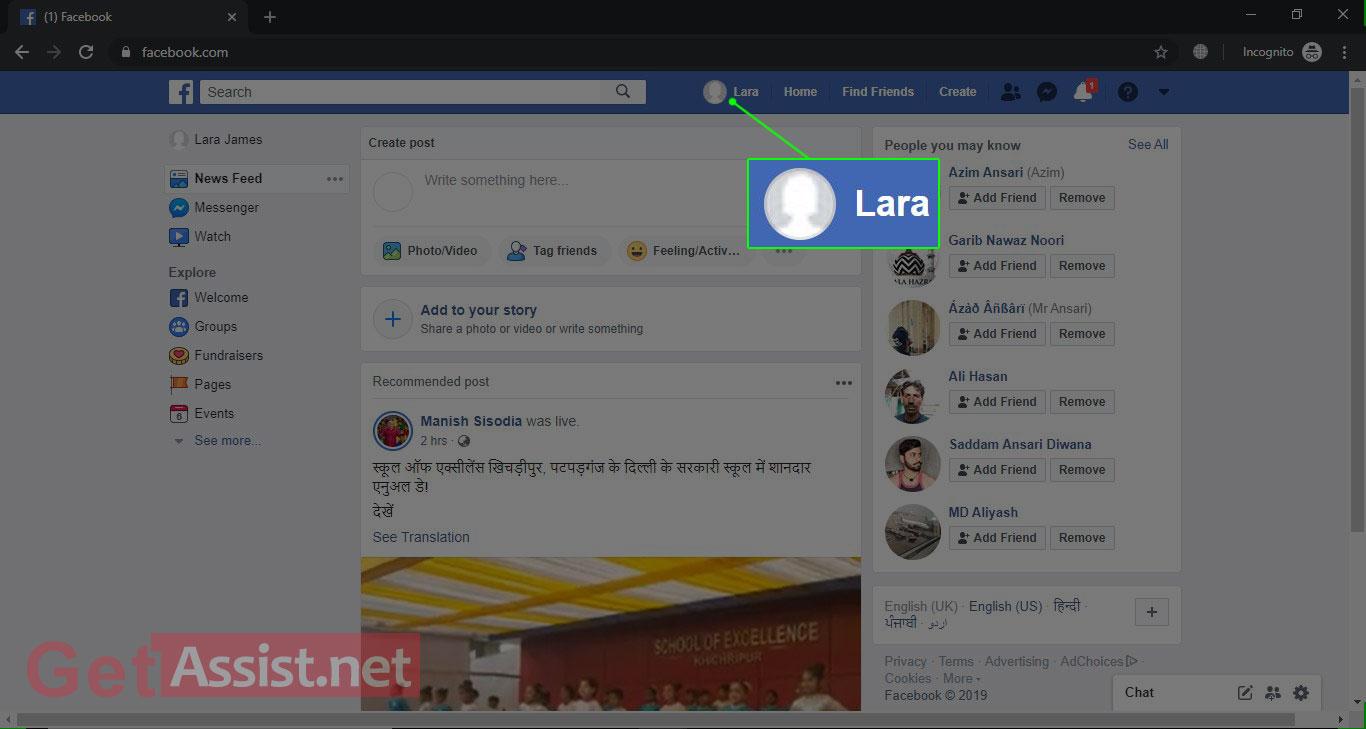Click the Lara profile picture in top bar
1366x729 pixels.
click(714, 92)
